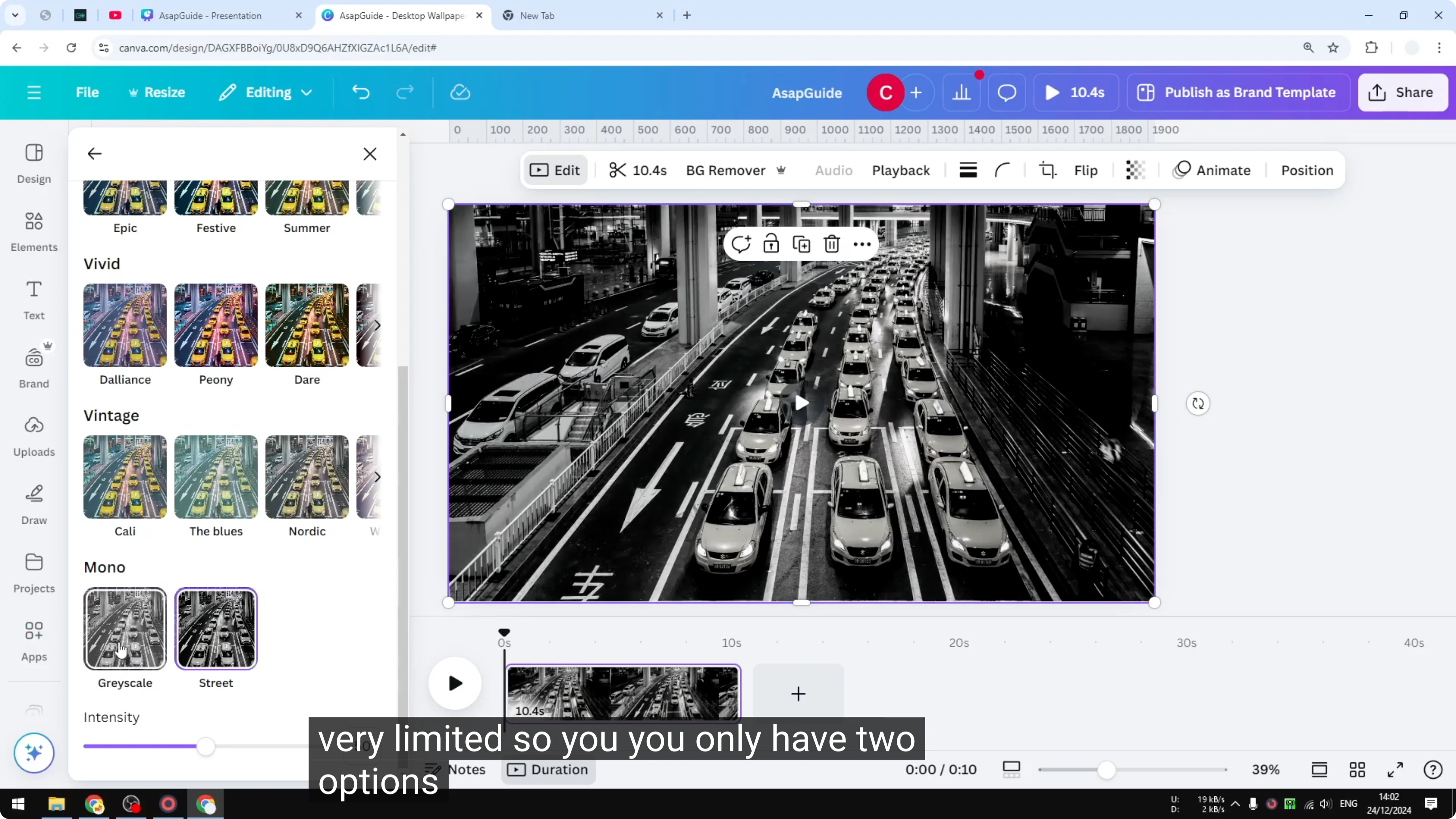Click the Share button
Screen dimensions: 1456x819
1403,92
